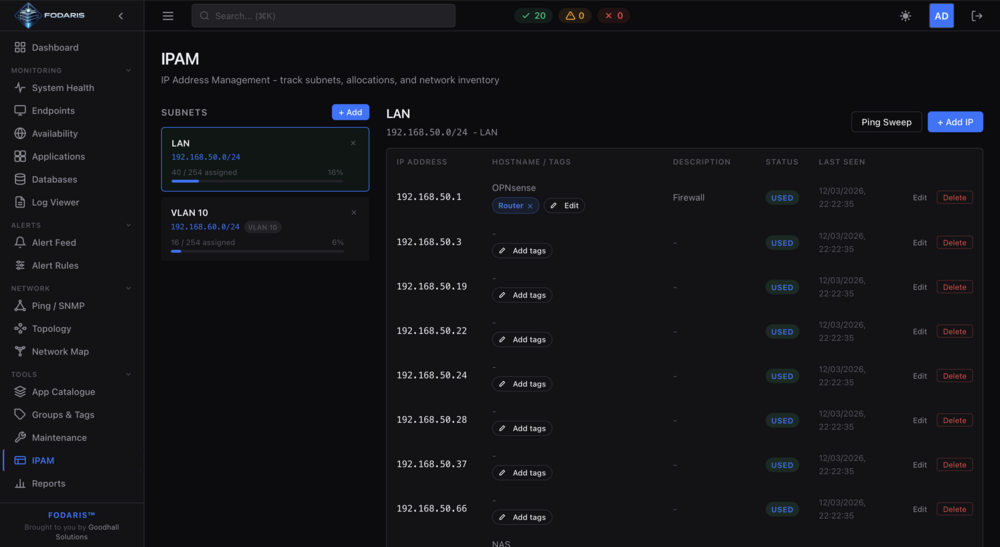Screen dimensions: 1000x547
Task: Click the USED status of 192.168.50.24
Action: coord(782,376)
